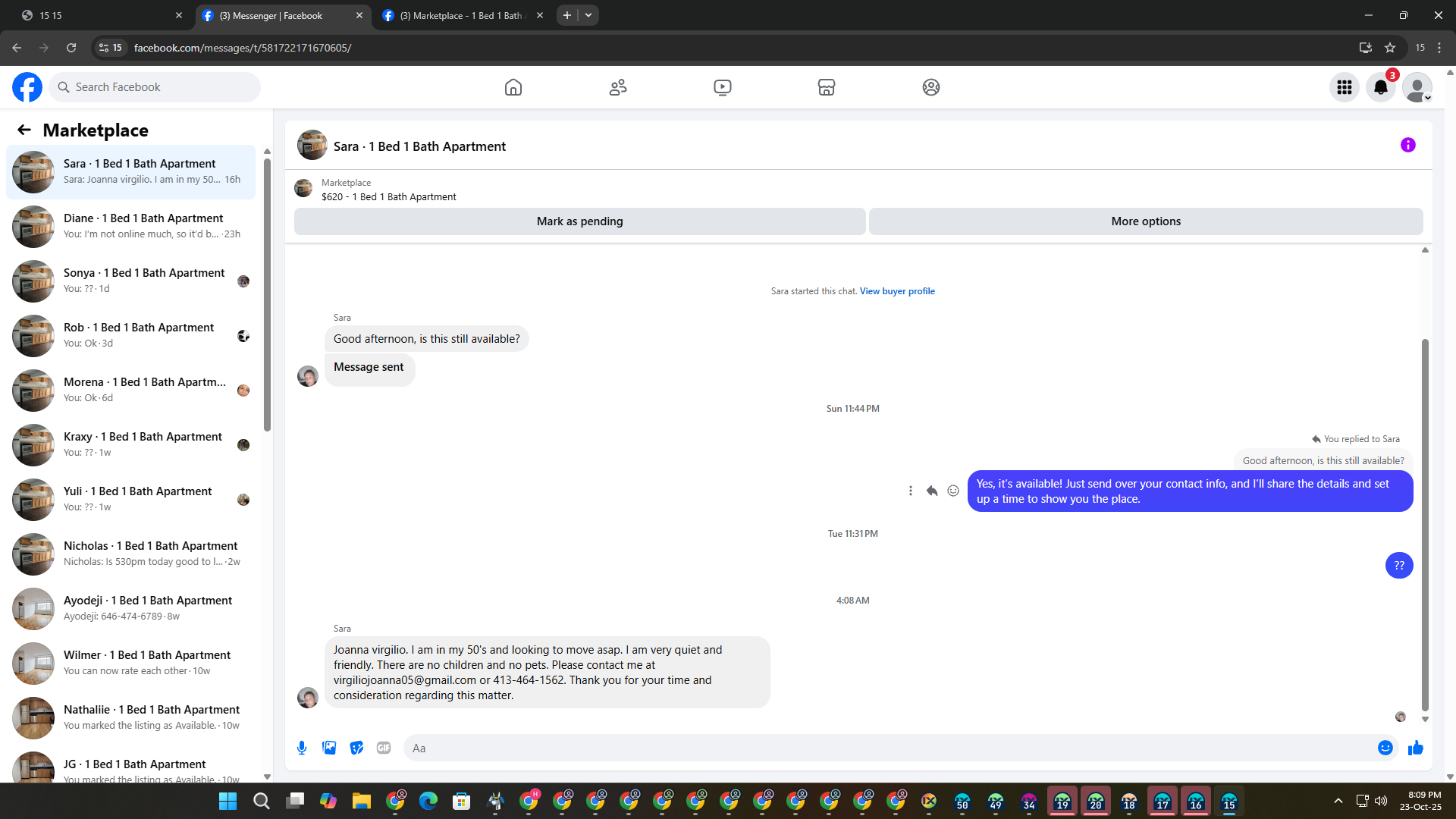Send a thumbs-up like
1456x819 pixels.
[1415, 748]
